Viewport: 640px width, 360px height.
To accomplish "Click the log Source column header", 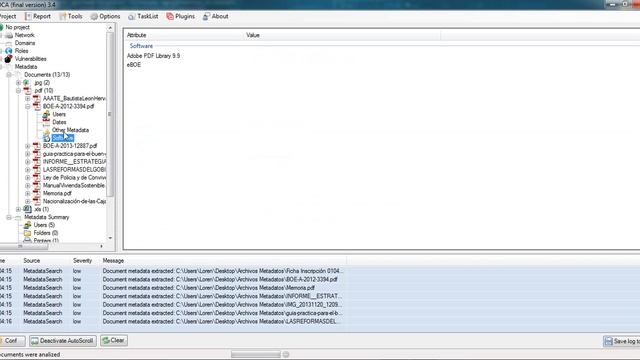I will (x=46, y=260).
